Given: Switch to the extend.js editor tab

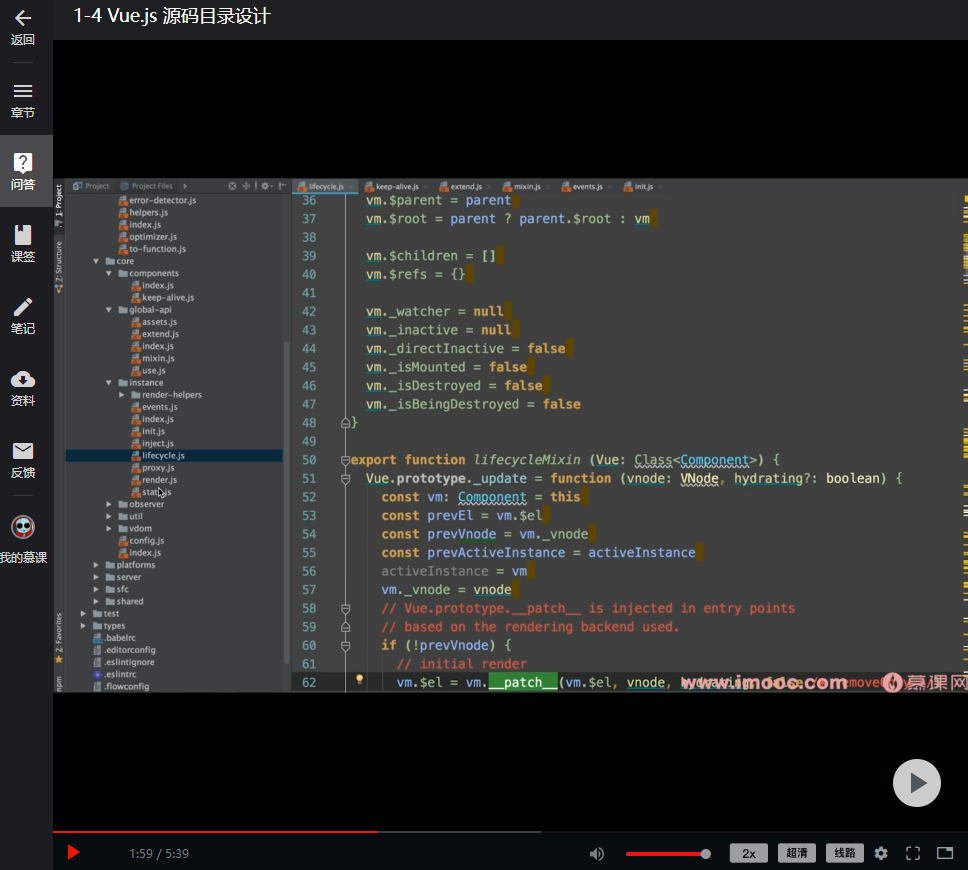Looking at the screenshot, I should pos(465,186).
